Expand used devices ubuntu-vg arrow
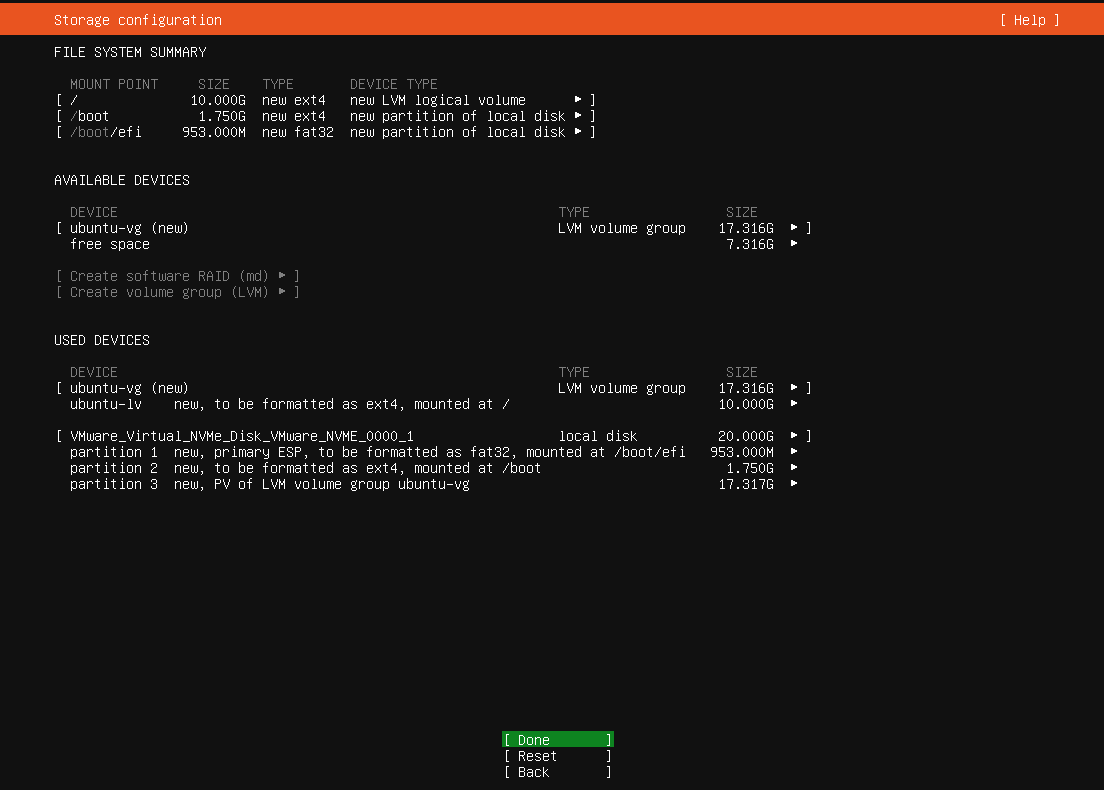The image size is (1104, 790). (794, 387)
